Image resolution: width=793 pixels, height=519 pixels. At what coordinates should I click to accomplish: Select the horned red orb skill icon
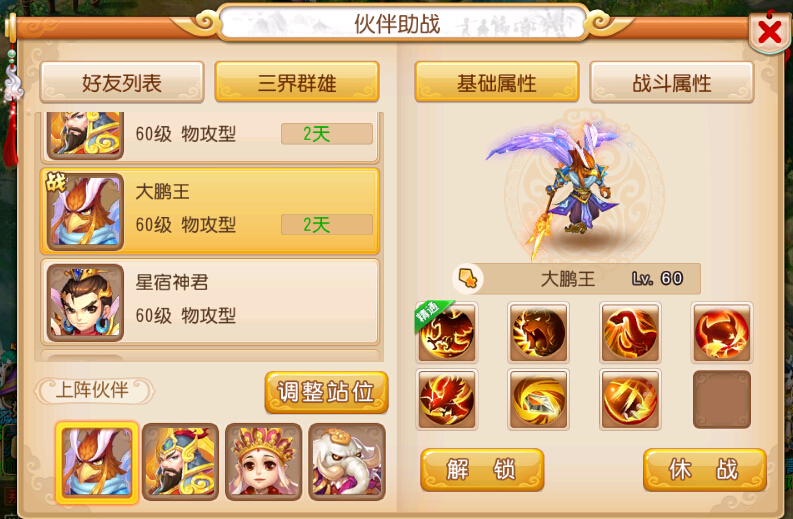click(x=722, y=332)
